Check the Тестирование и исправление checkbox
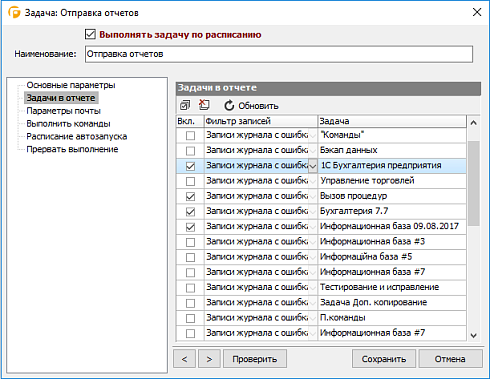490x379 pixels. pos(190,288)
